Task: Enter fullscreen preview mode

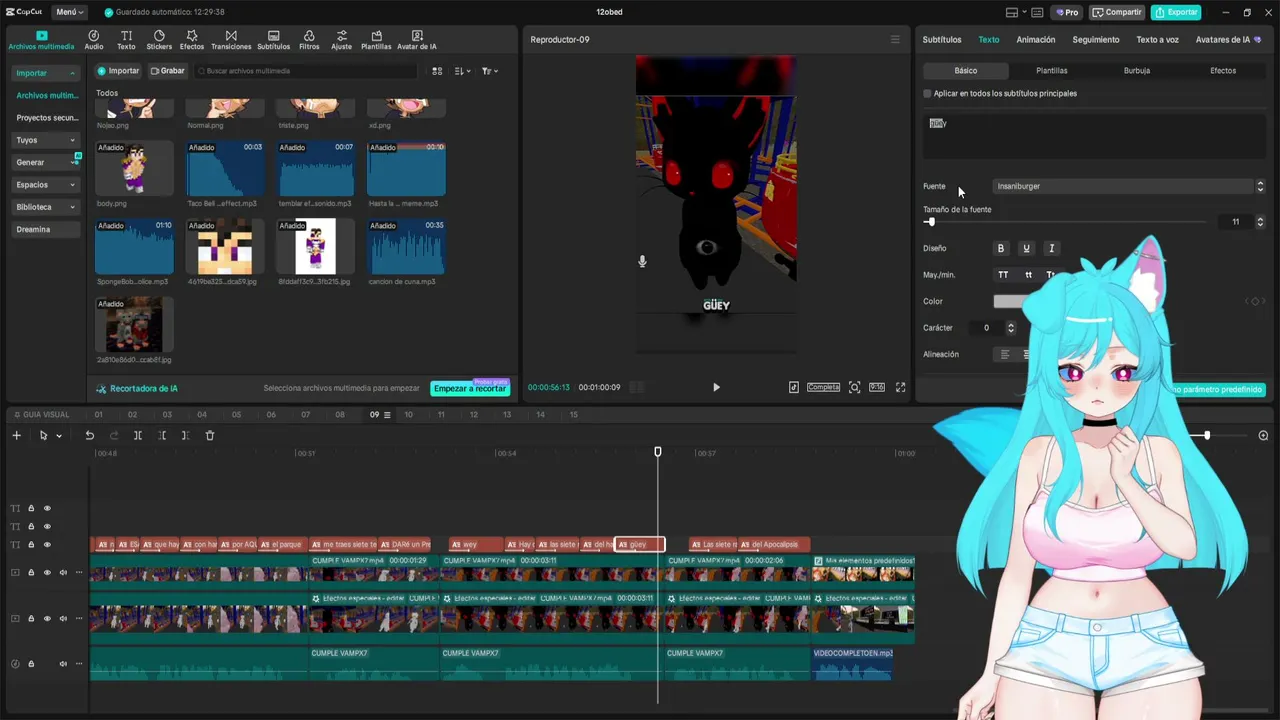Action: 901,387
